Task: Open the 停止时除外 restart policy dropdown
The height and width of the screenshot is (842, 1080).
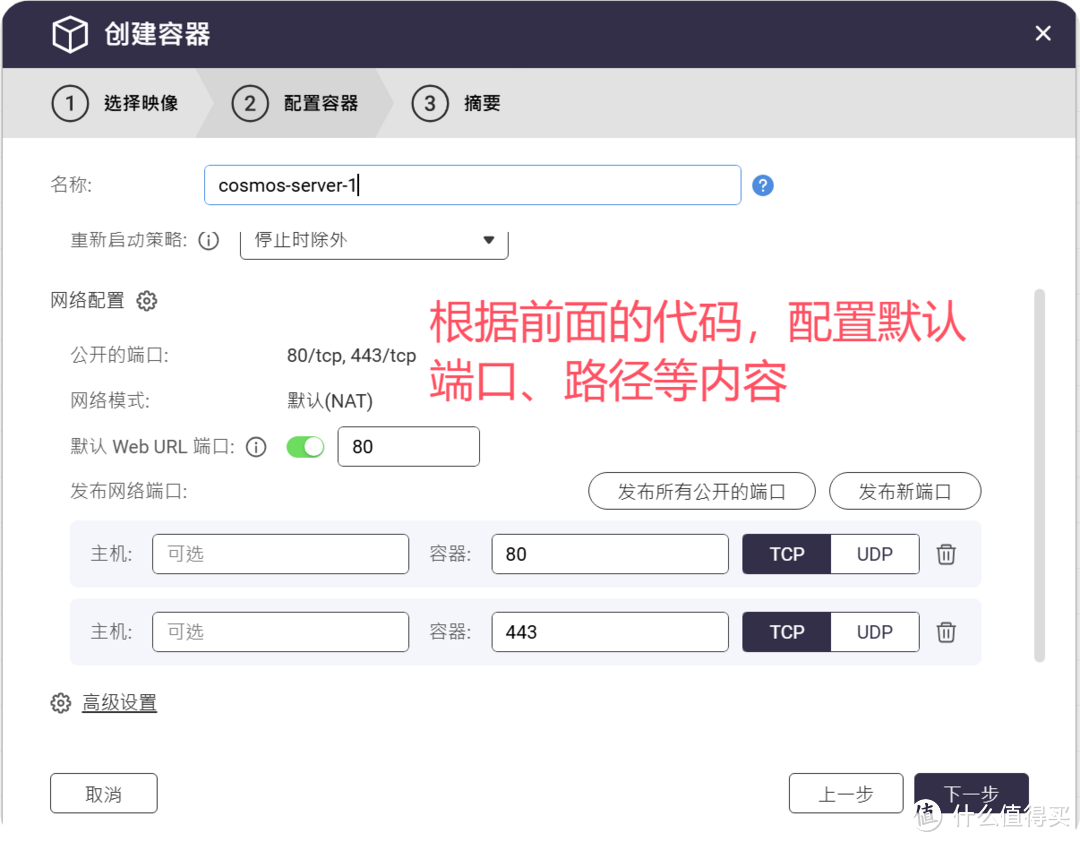Action: coord(373,240)
